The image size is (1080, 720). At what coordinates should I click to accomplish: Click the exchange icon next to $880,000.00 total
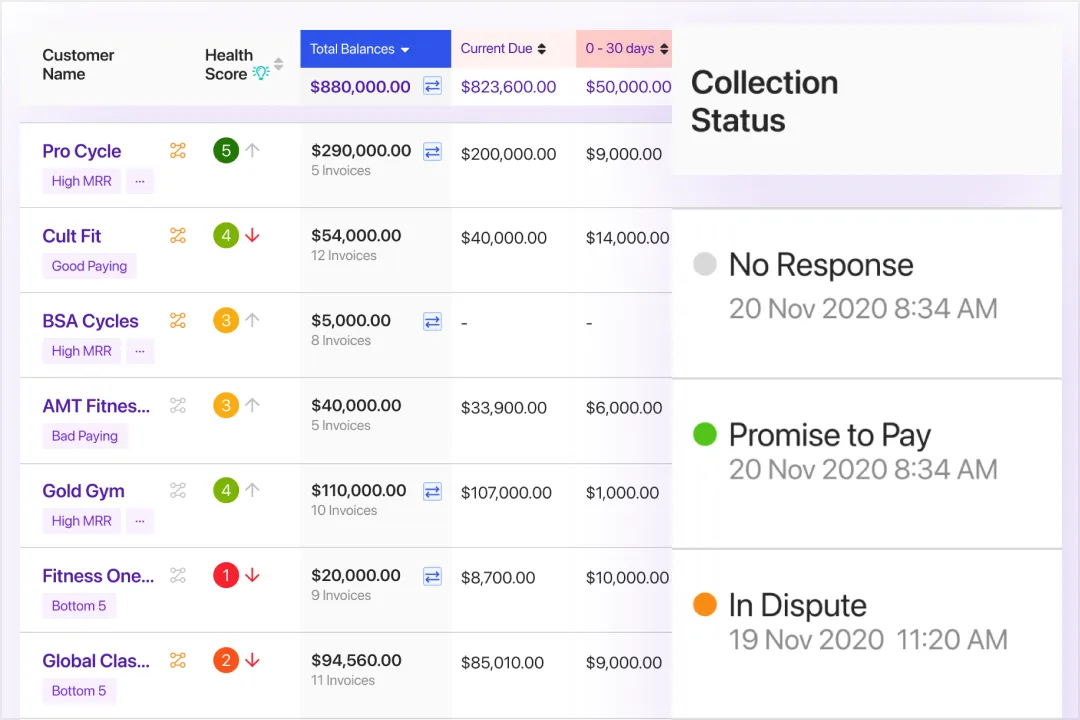432,86
